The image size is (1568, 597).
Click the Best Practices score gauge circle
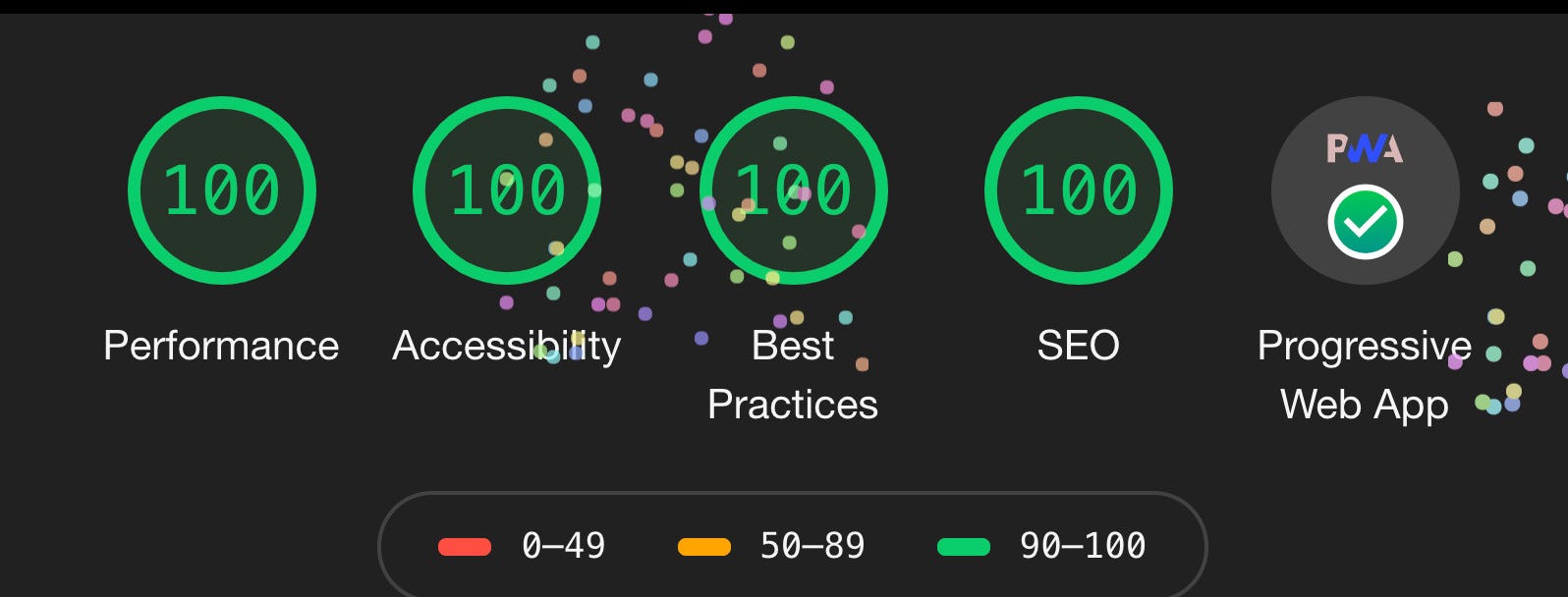793,190
